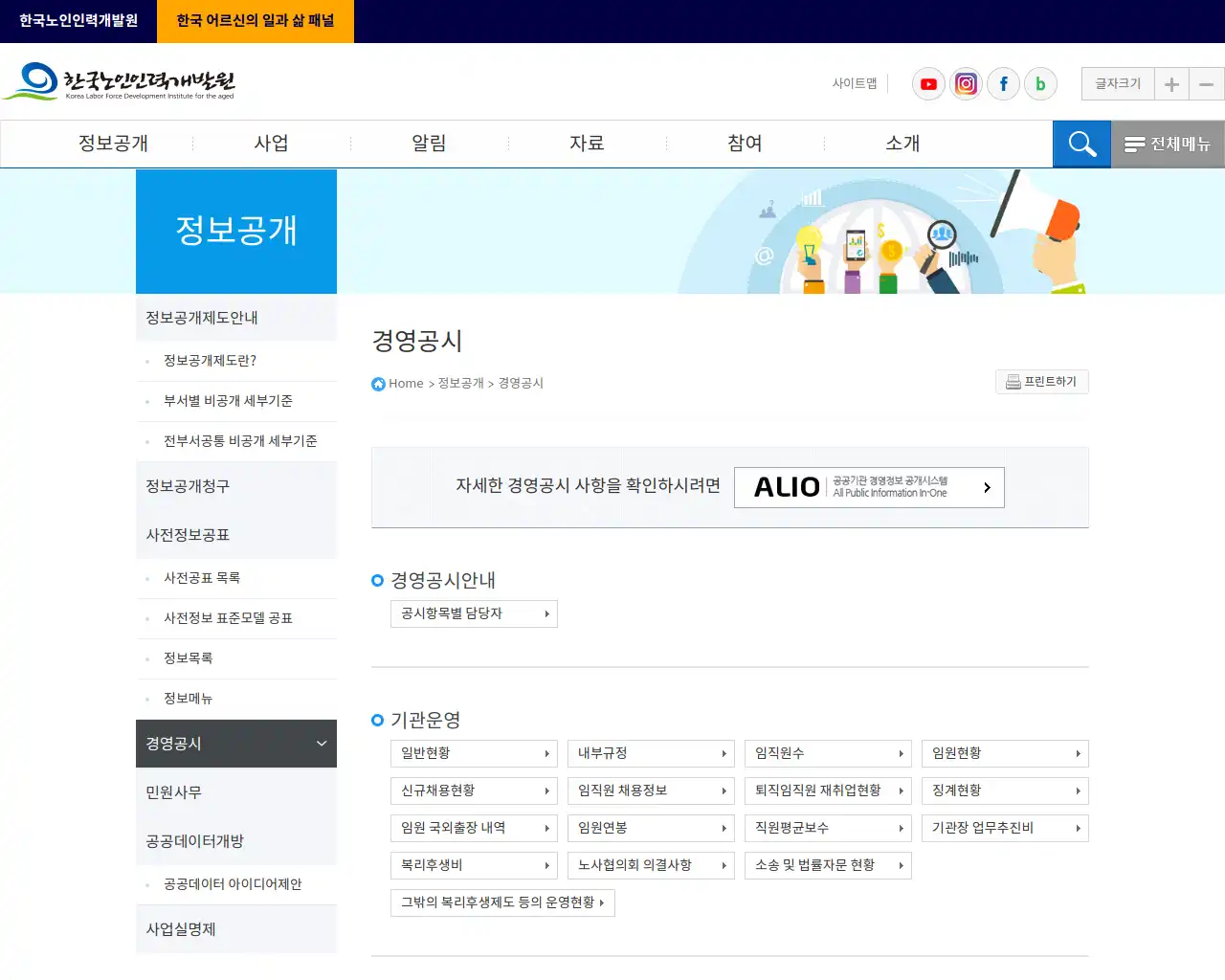The width and height of the screenshot is (1225, 980).
Task: Open the 사업 main menu
Action: coord(271,144)
